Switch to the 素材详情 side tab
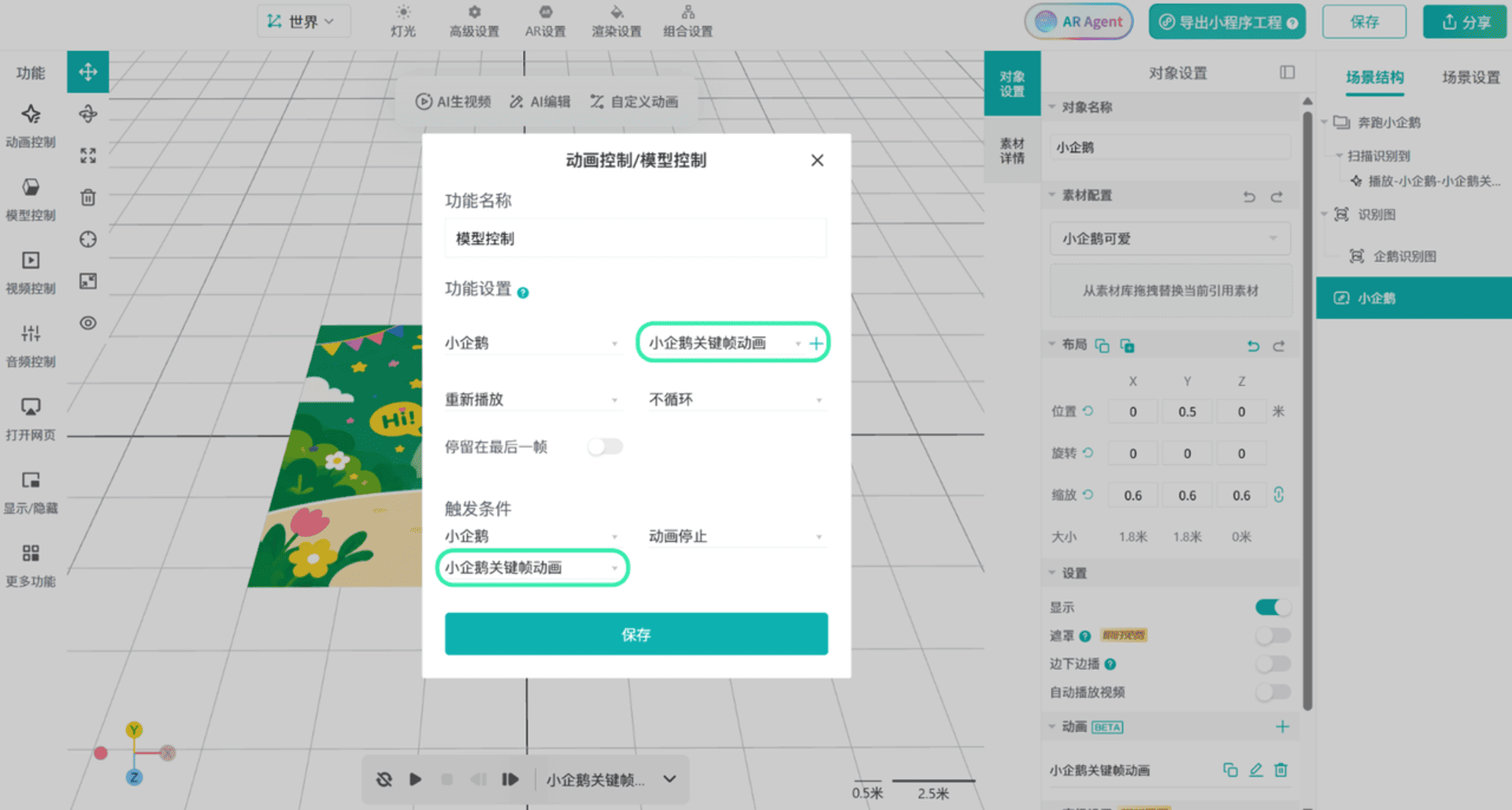 pos(1013,150)
